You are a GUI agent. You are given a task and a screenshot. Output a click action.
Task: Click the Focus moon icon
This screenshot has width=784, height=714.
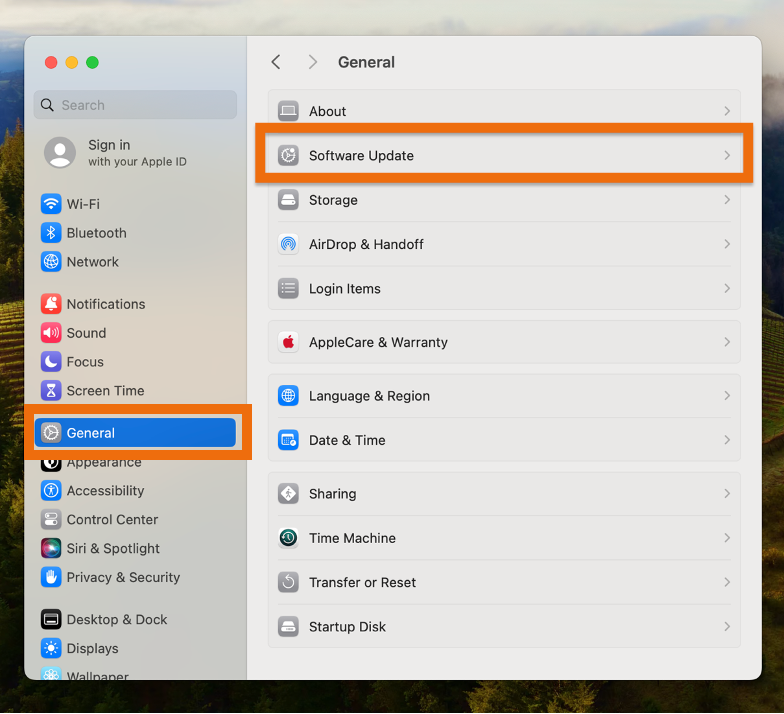[x=51, y=362]
